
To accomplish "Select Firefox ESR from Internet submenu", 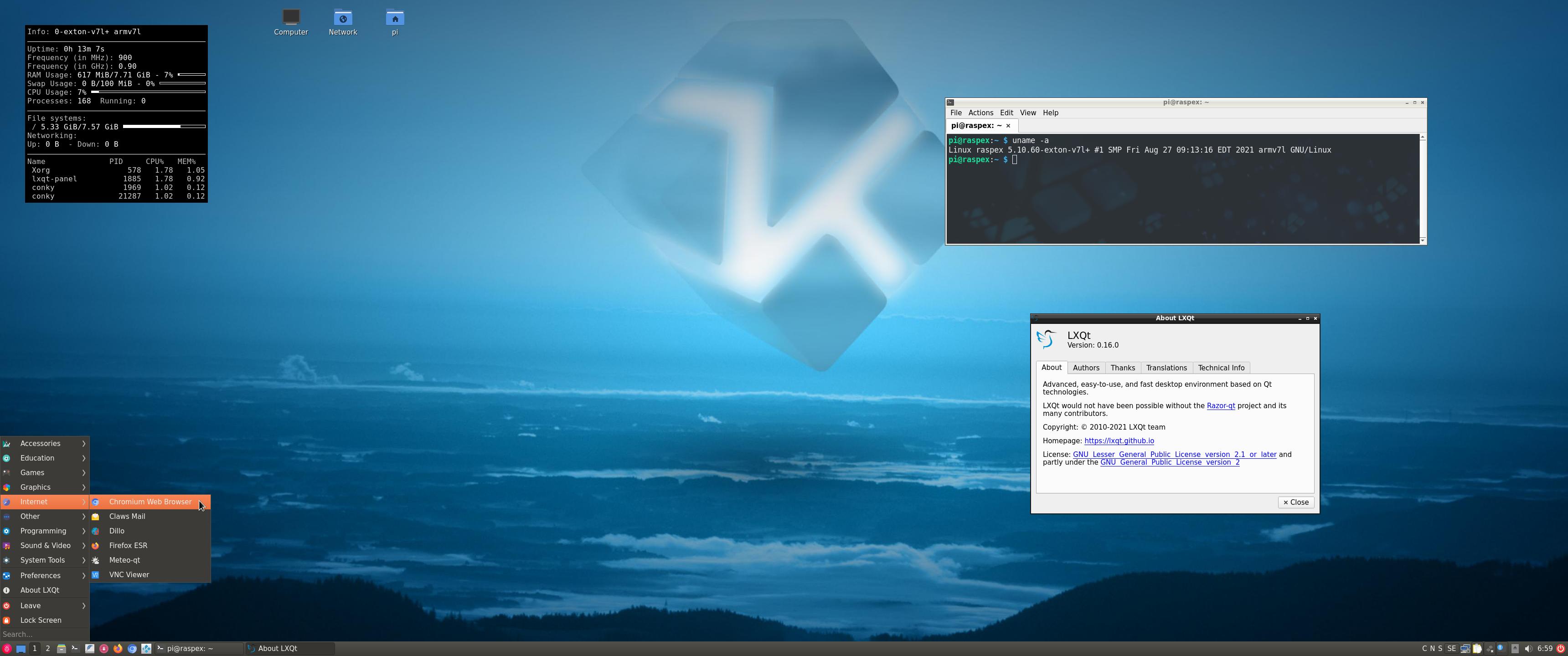I will [x=128, y=545].
